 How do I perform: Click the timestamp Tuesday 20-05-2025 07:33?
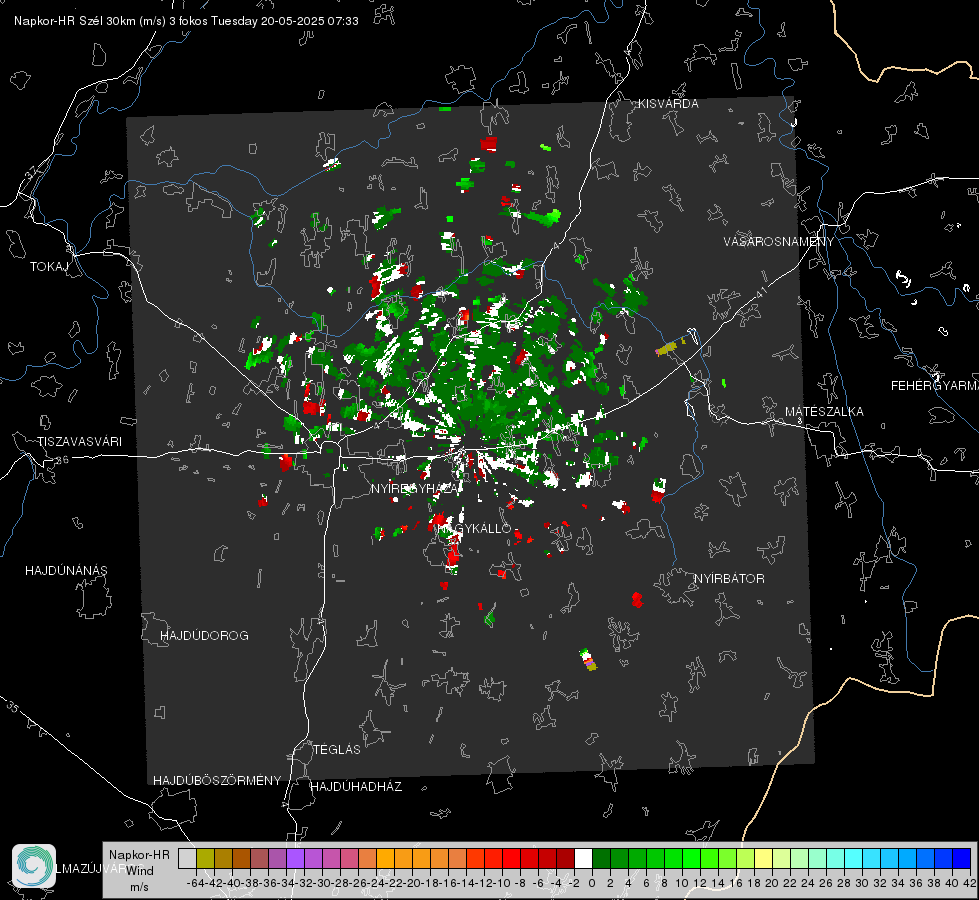coord(285,21)
